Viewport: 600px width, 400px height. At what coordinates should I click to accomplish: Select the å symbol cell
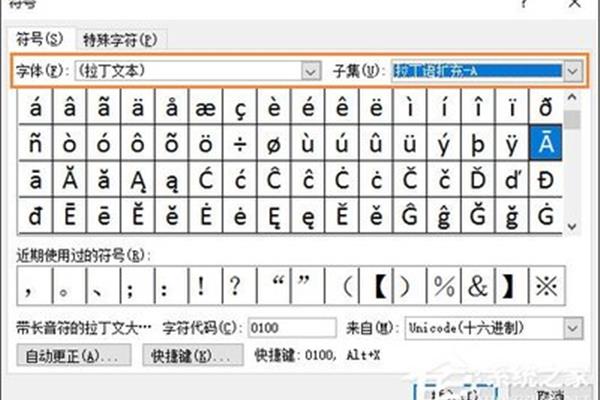172,108
